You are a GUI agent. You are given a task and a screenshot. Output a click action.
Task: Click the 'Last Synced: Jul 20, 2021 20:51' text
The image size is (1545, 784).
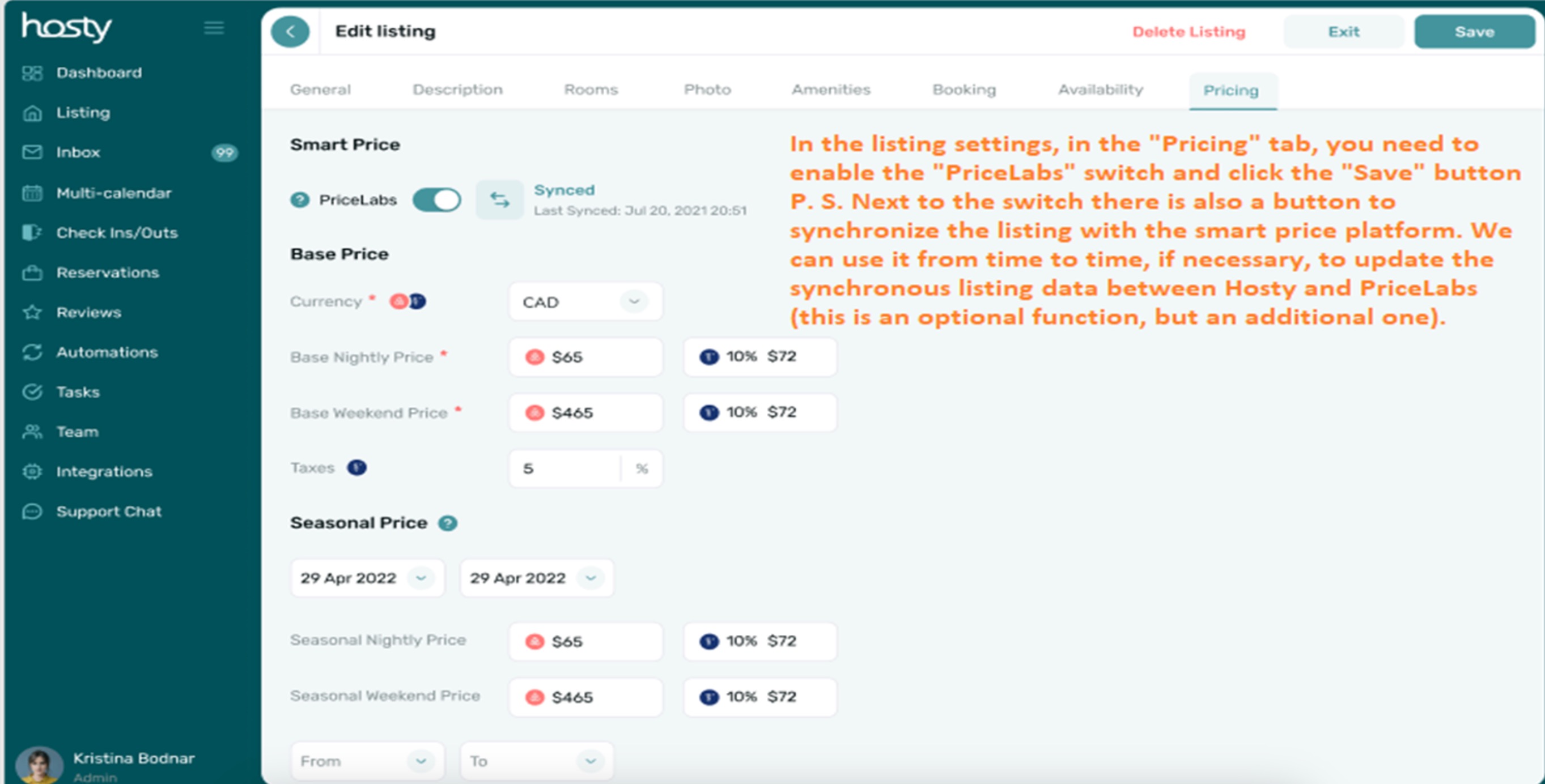click(640, 211)
